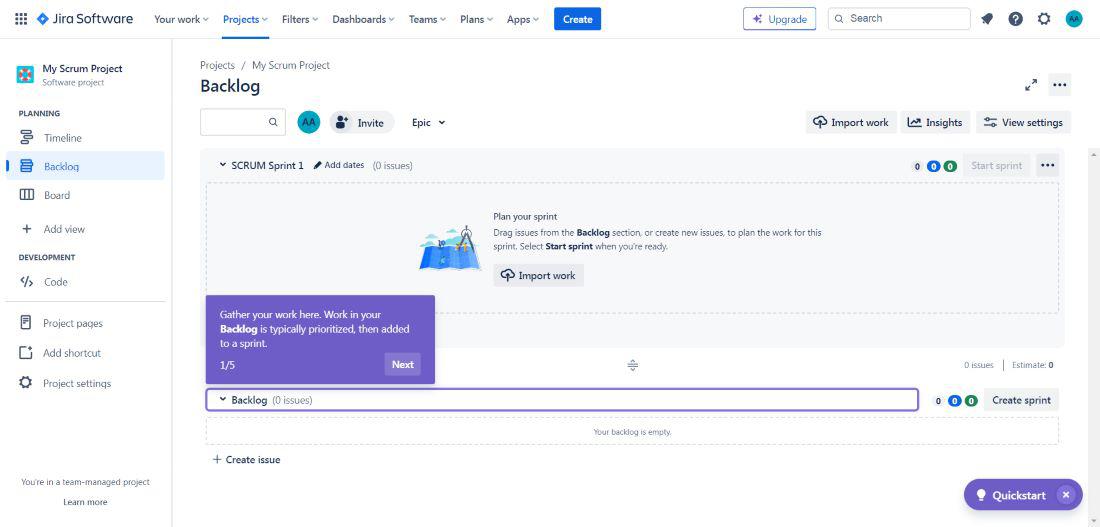Open Insights panel
This screenshot has height=527, width=1100.
[935, 122]
